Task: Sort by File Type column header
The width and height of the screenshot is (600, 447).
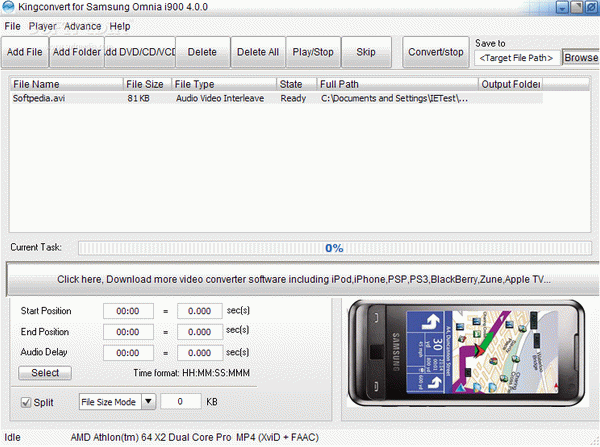Action: pyautogui.click(x=224, y=84)
